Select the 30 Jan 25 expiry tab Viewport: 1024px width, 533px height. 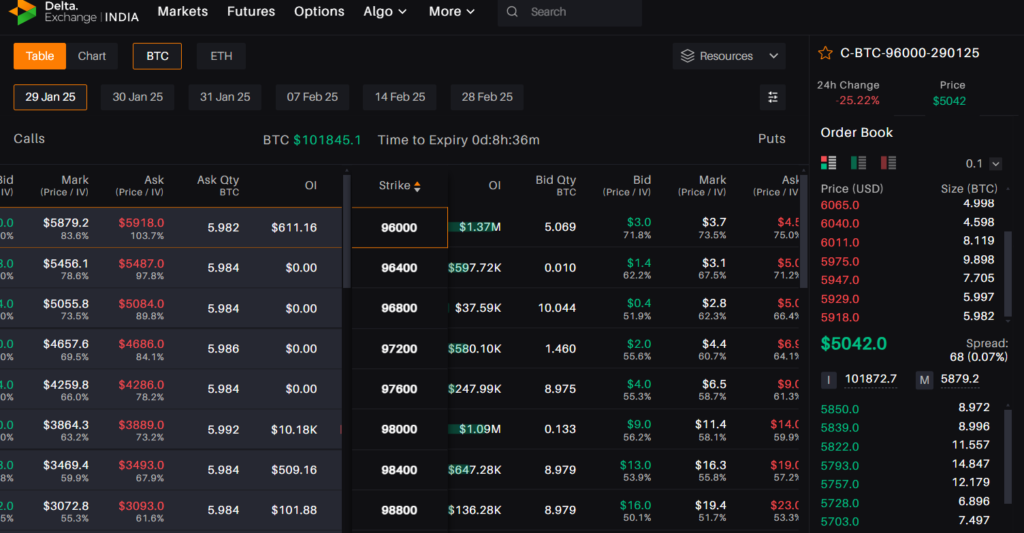click(x=138, y=97)
